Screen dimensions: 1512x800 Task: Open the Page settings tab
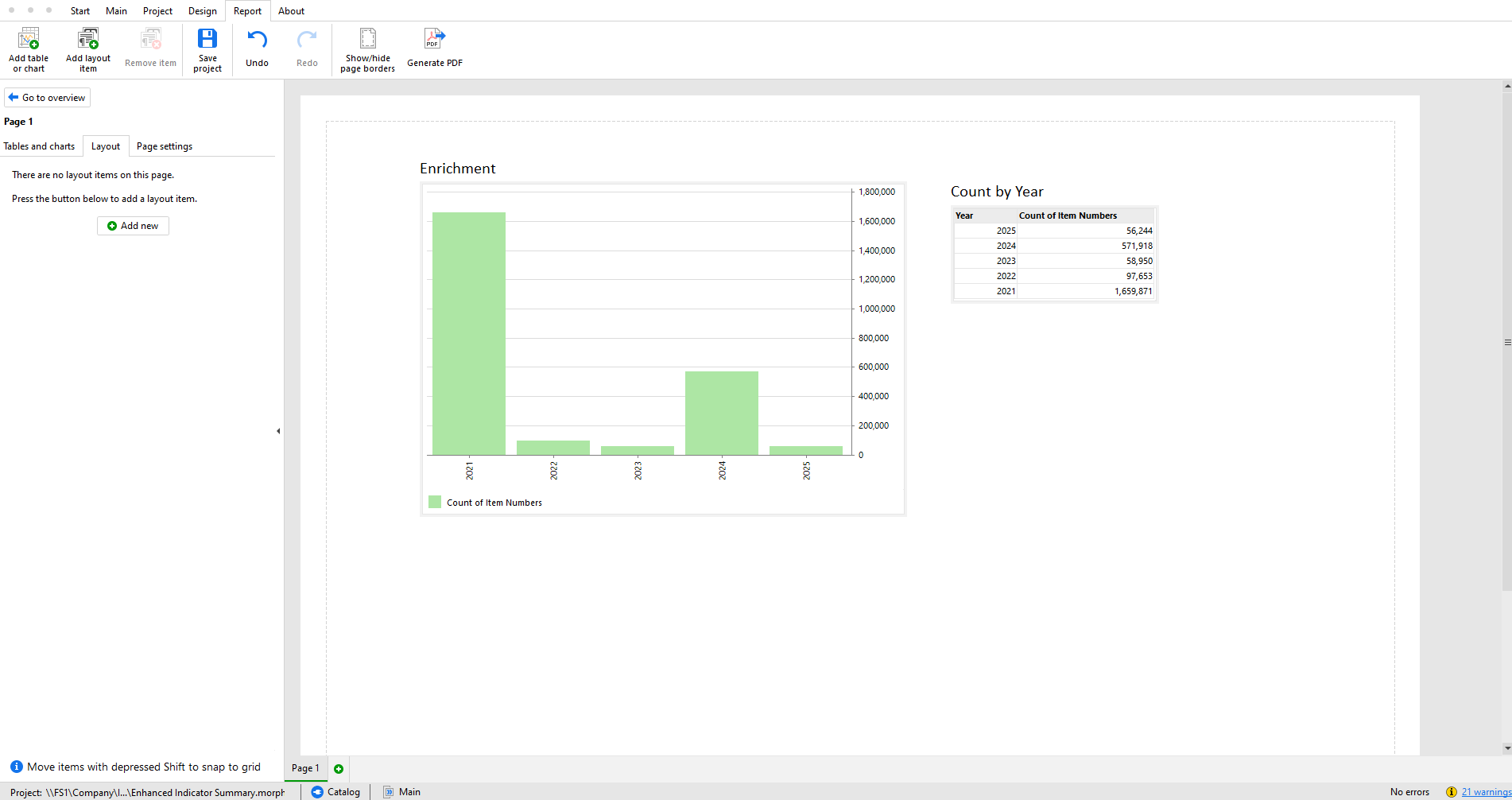[164, 146]
